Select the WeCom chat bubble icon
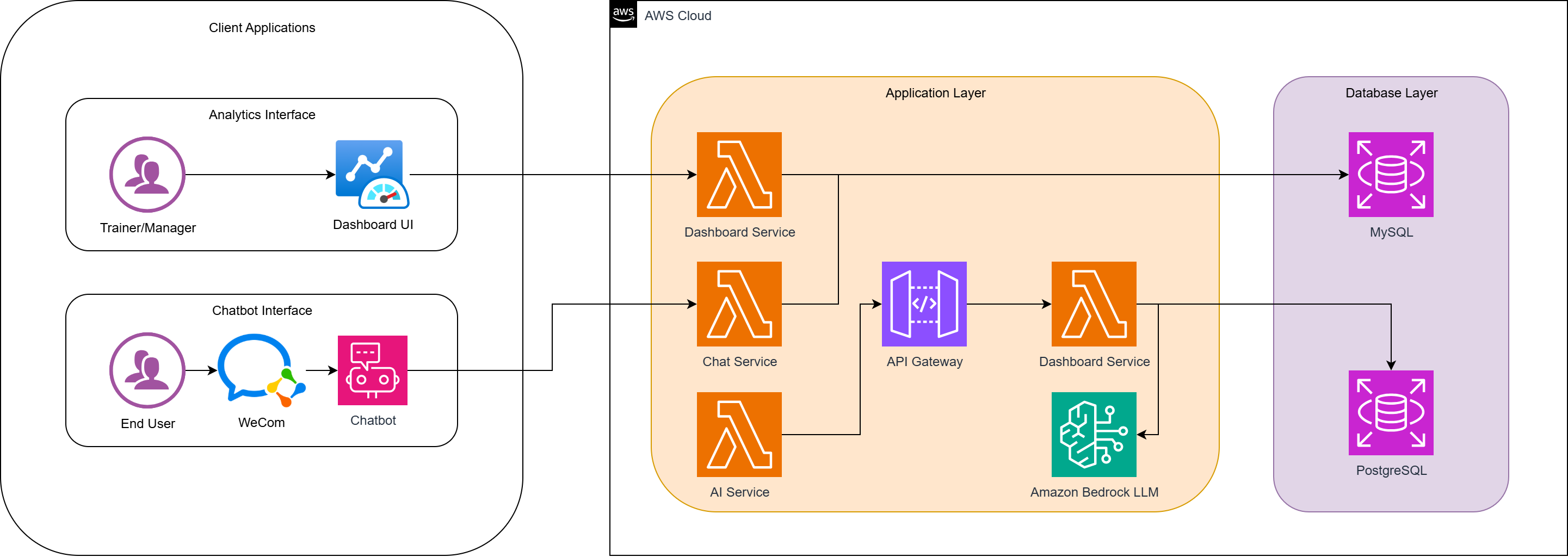1568x557 pixels. (261, 369)
